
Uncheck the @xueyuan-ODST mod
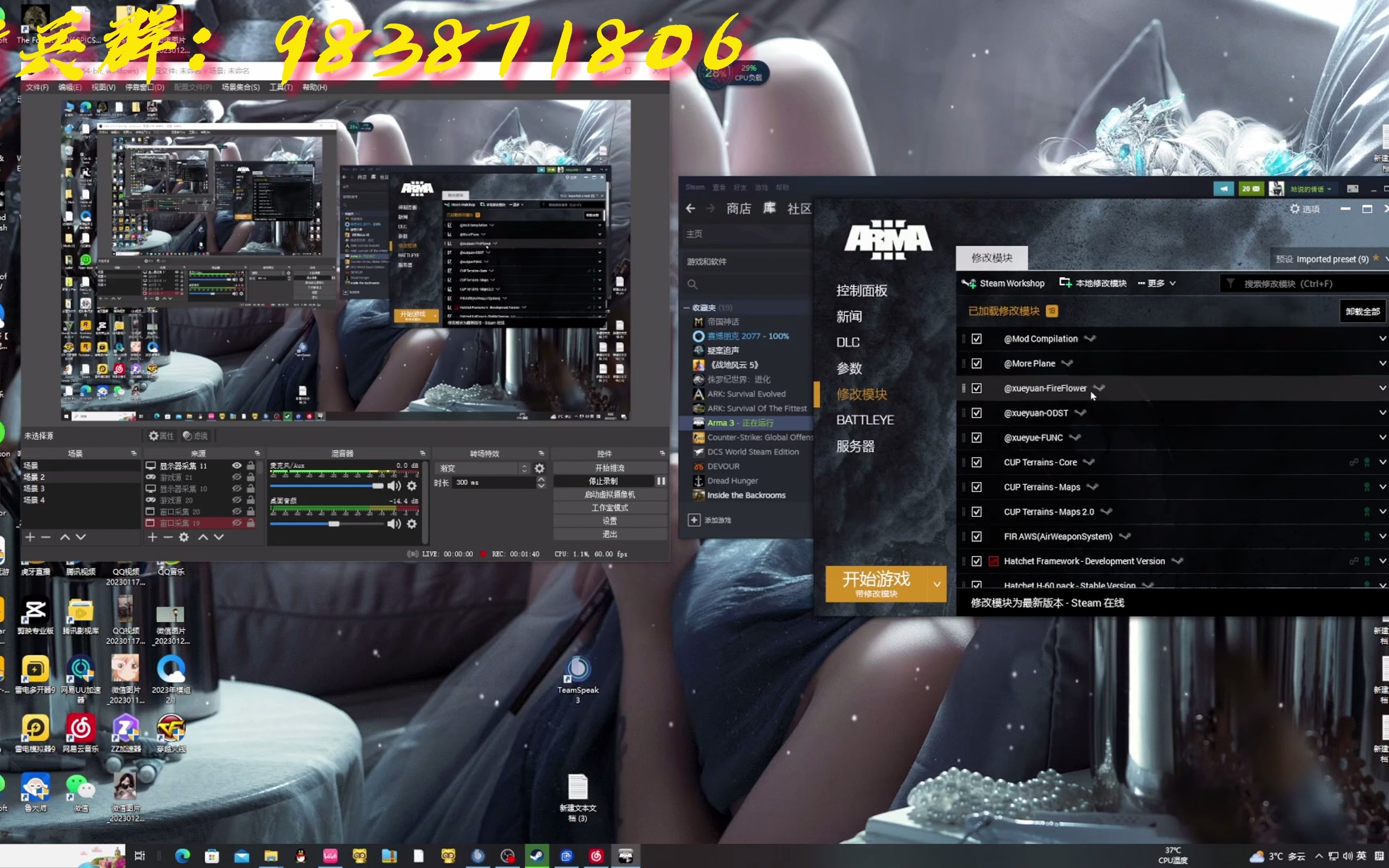tap(976, 413)
